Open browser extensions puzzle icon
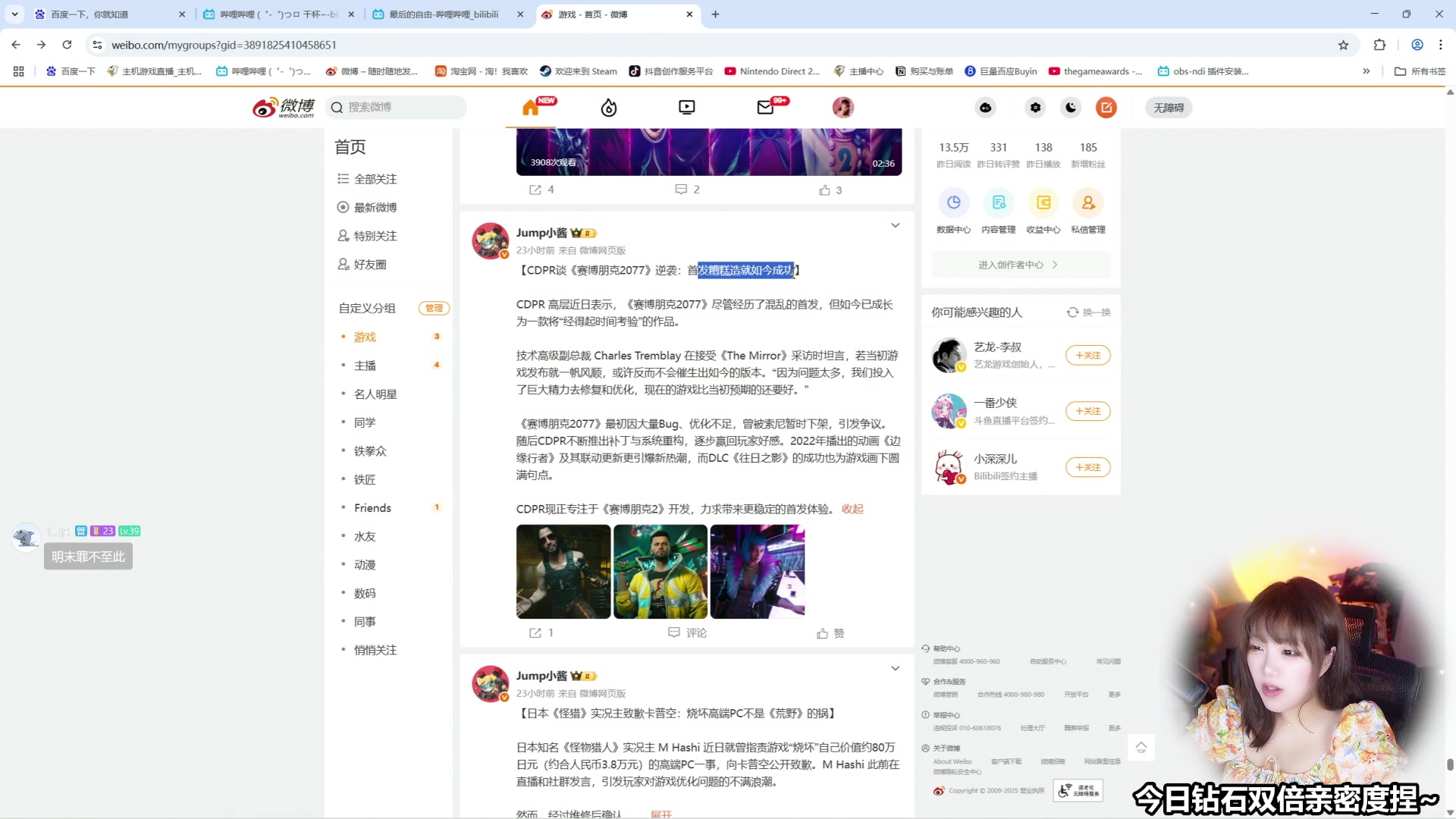This screenshot has width=1456, height=819. point(1379,45)
